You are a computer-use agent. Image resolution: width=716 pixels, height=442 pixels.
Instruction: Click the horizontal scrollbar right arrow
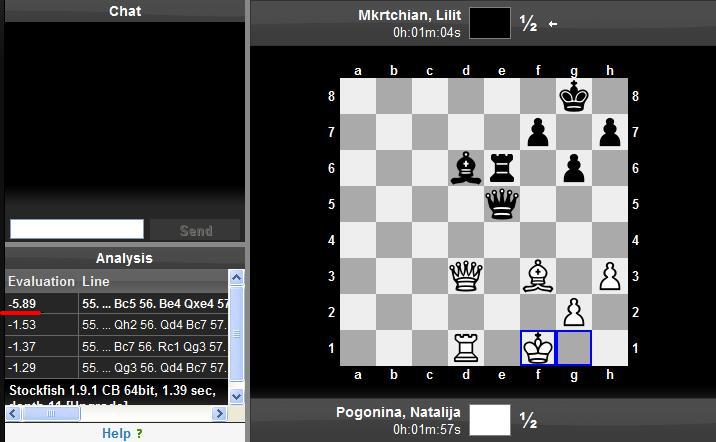pos(223,413)
